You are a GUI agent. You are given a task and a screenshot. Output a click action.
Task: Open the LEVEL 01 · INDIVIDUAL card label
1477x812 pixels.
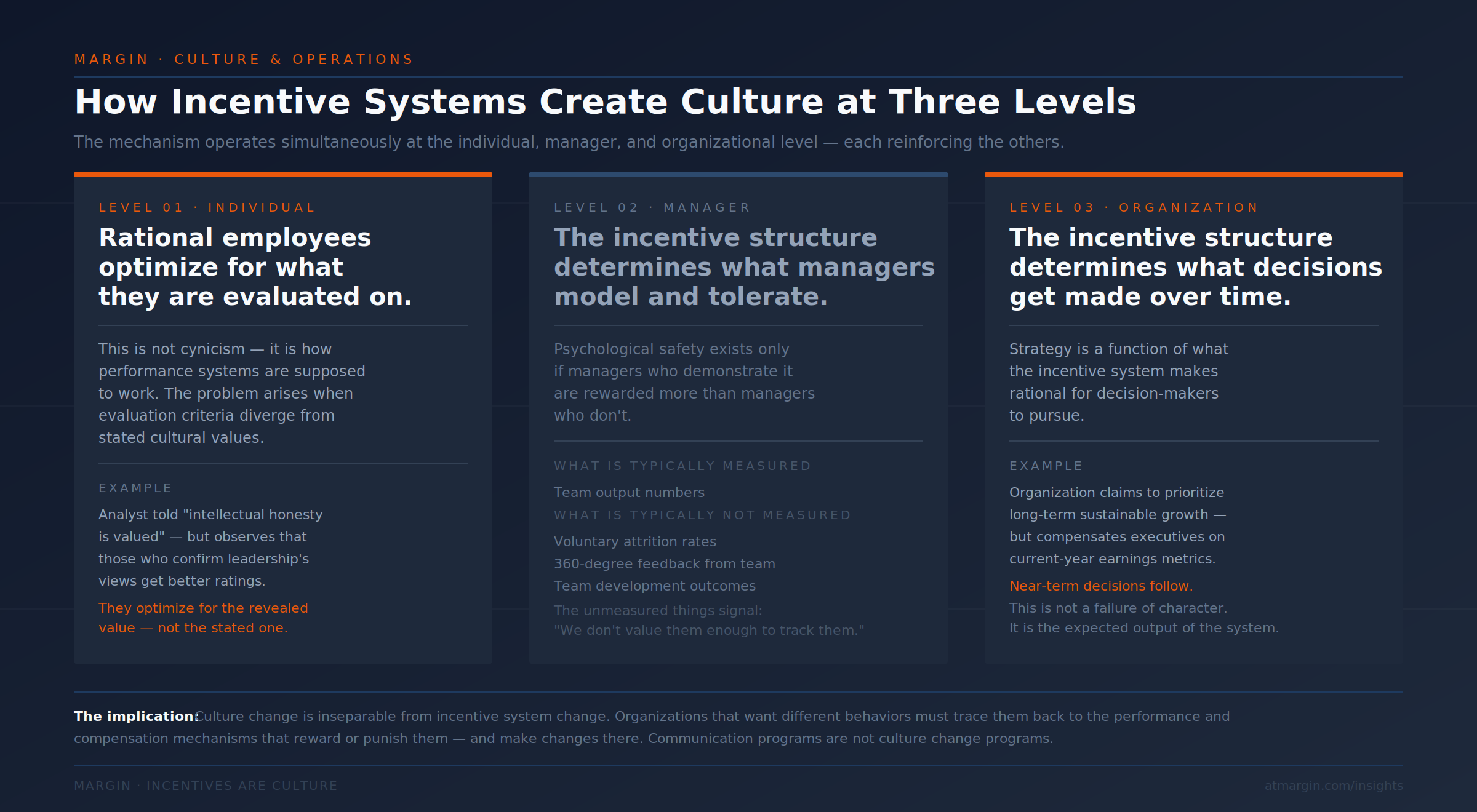pyautogui.click(x=207, y=207)
